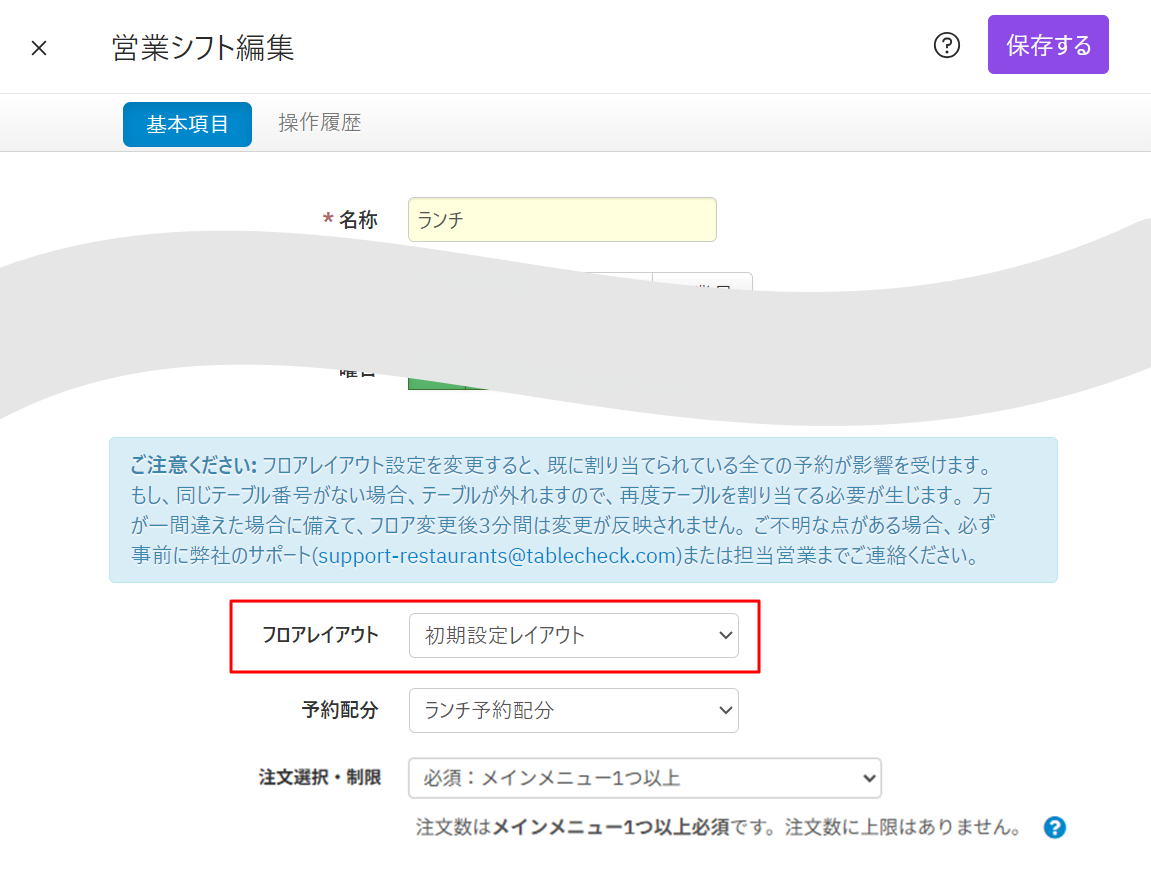Expand the 注文選択・制限 dropdown
Viewport: 1151px width, 876px height.
coord(645,778)
